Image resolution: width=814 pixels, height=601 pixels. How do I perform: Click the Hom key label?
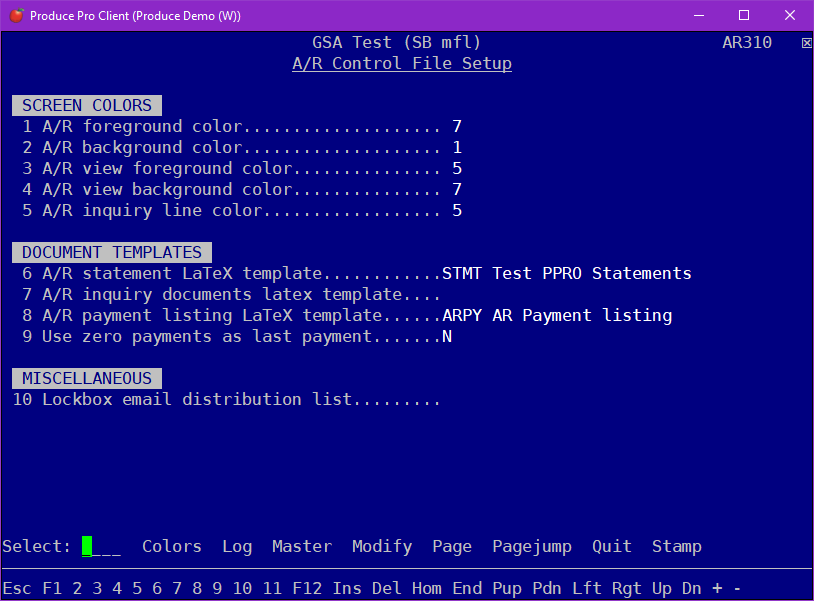(427, 589)
